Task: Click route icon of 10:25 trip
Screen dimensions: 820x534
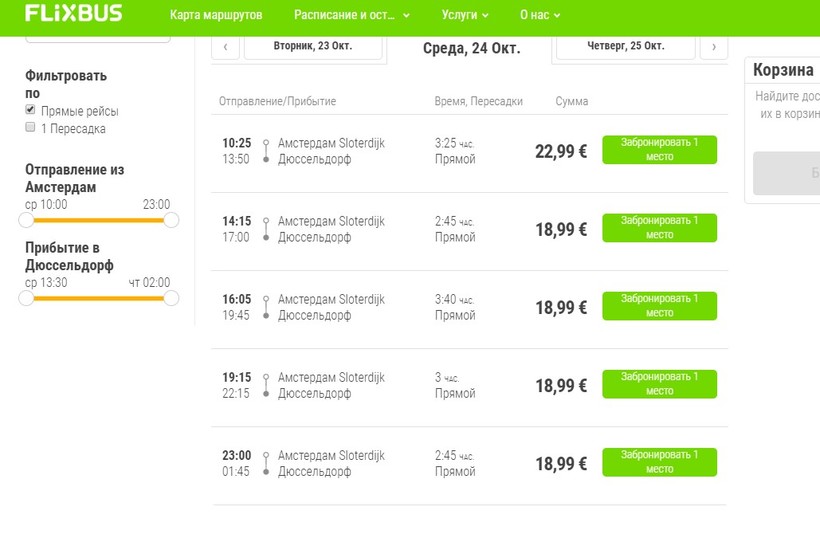Action: click(266, 151)
